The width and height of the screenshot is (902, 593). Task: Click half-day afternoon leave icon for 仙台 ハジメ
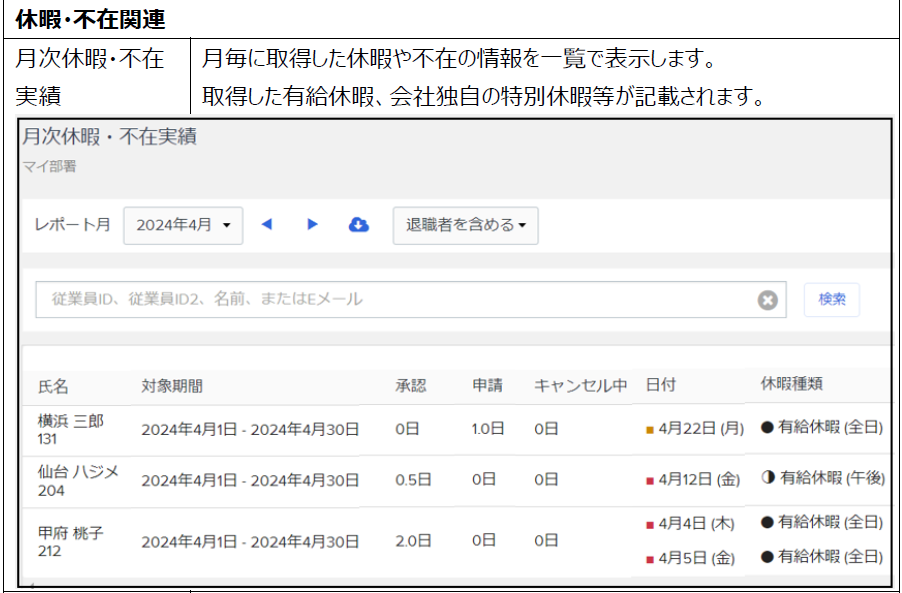[x=768, y=478]
